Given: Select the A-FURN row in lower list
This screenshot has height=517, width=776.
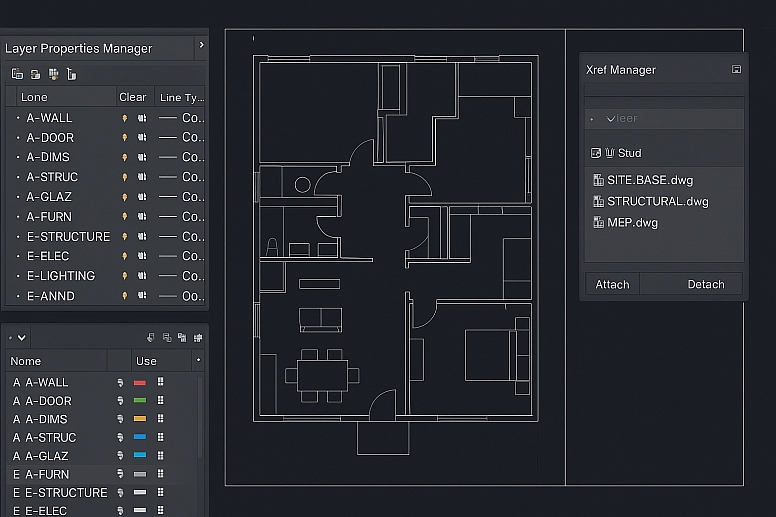Looking at the screenshot, I should pyautogui.click(x=102, y=474).
